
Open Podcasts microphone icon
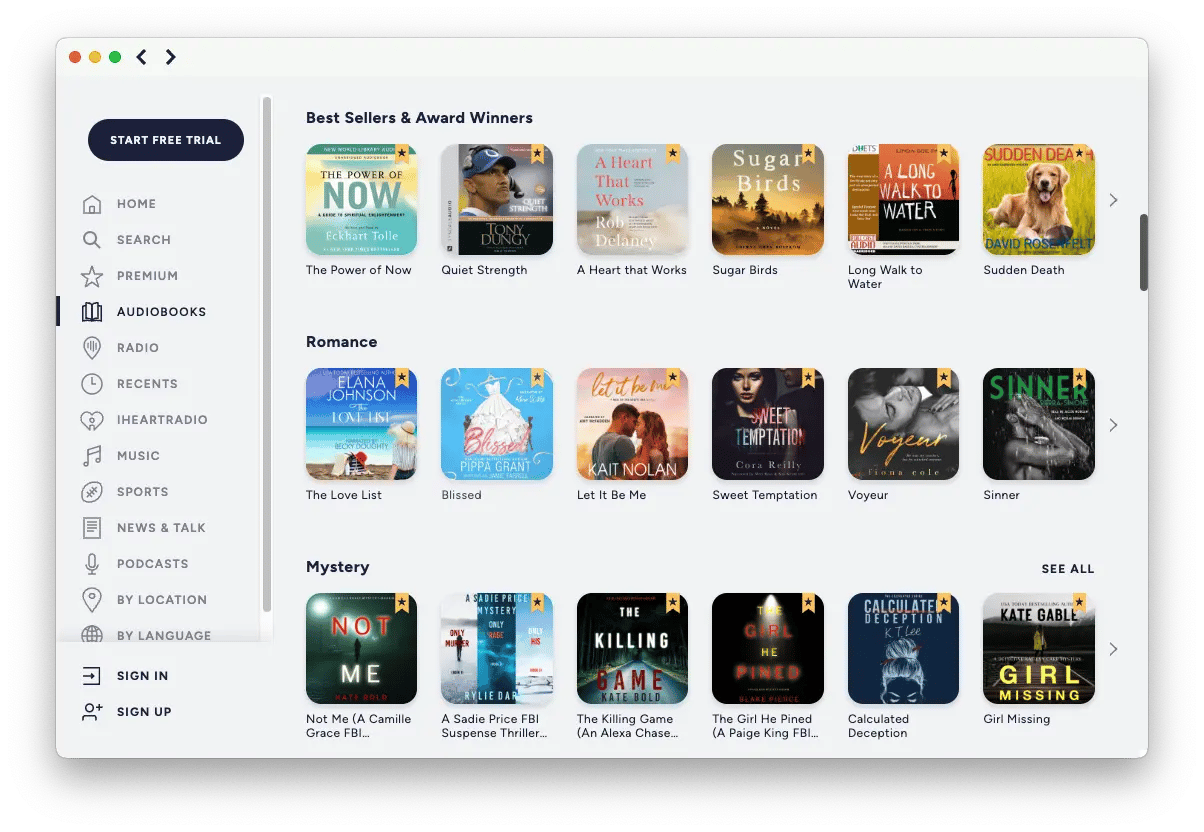coord(92,564)
